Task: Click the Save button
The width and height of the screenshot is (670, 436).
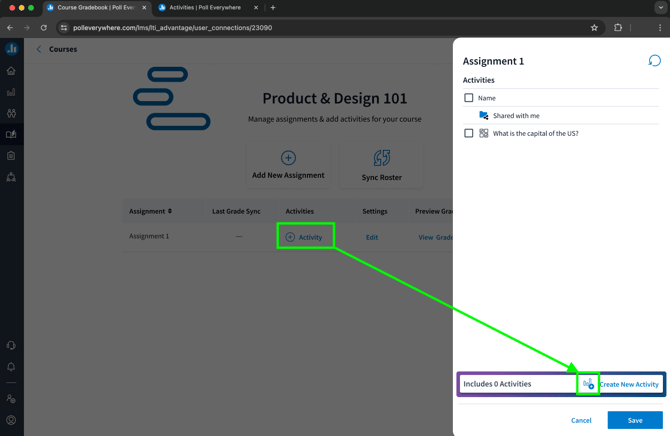Action: coord(635,420)
